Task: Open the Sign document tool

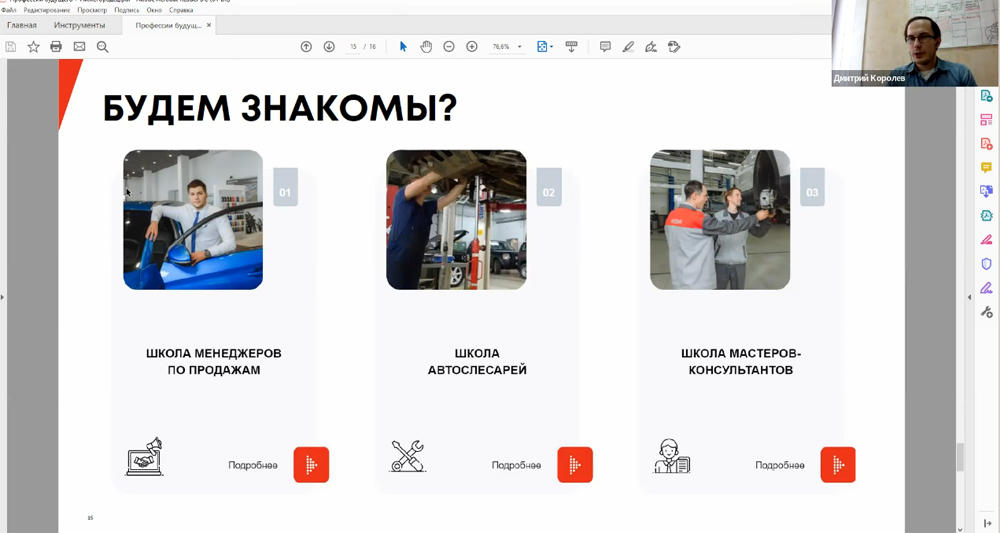Action: pyautogui.click(x=651, y=47)
